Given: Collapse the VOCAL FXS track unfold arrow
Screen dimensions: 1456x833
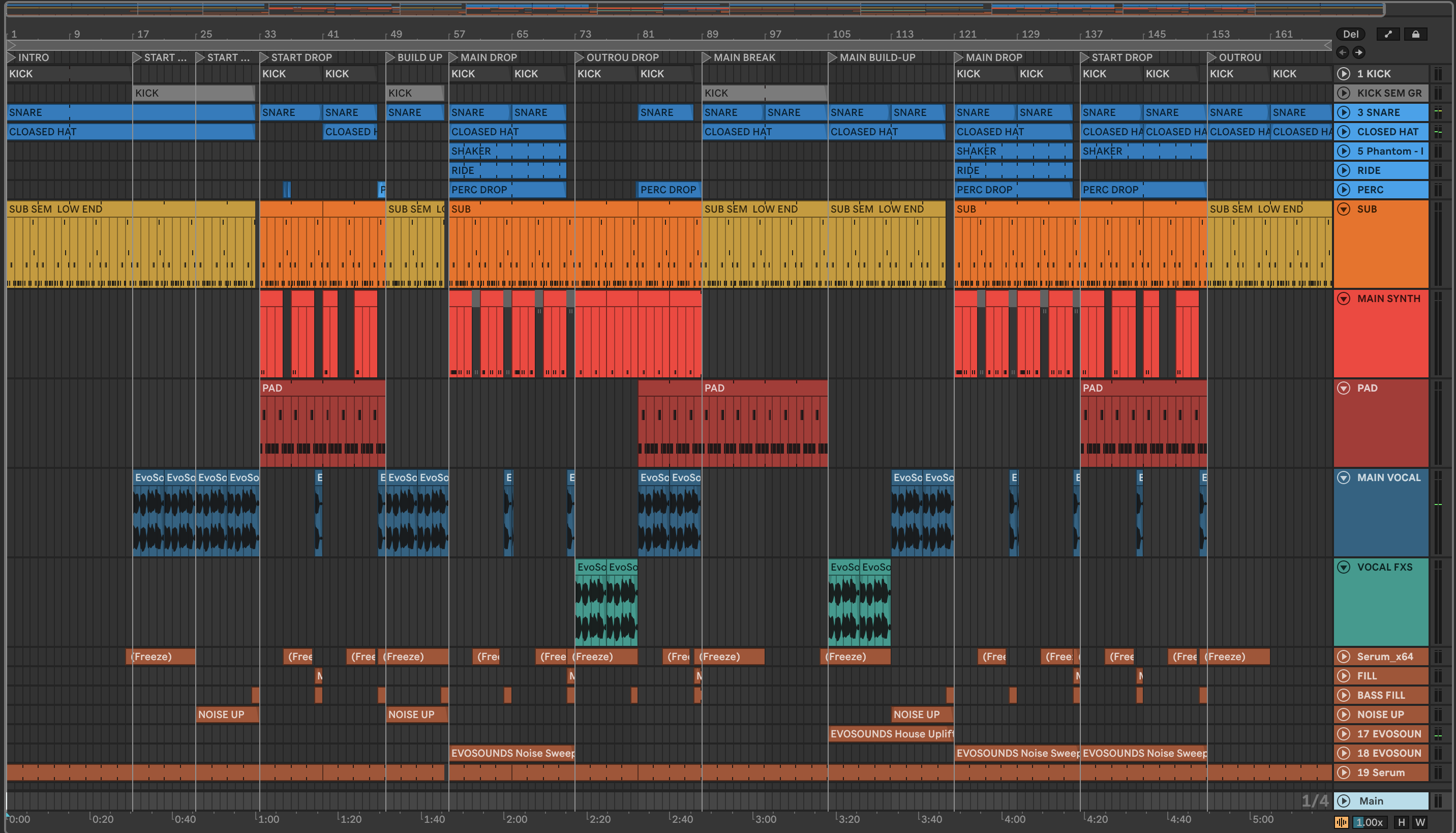Looking at the screenshot, I should click(x=1344, y=567).
